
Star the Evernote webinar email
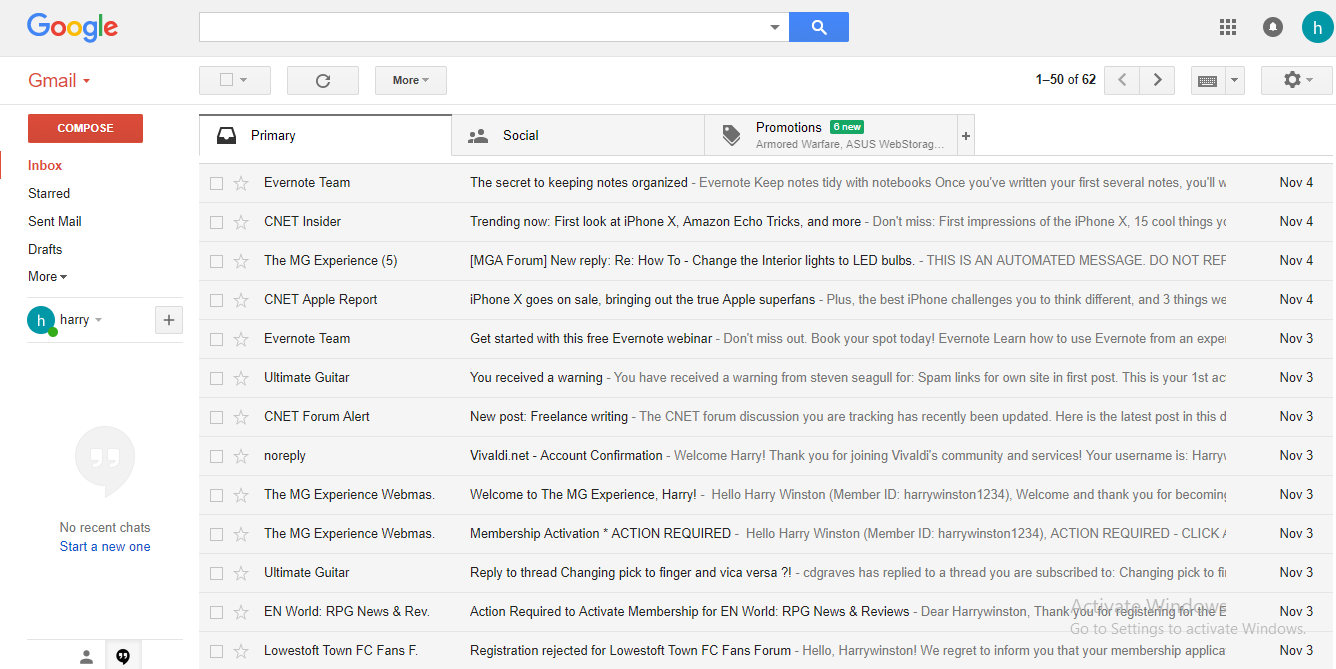point(240,339)
